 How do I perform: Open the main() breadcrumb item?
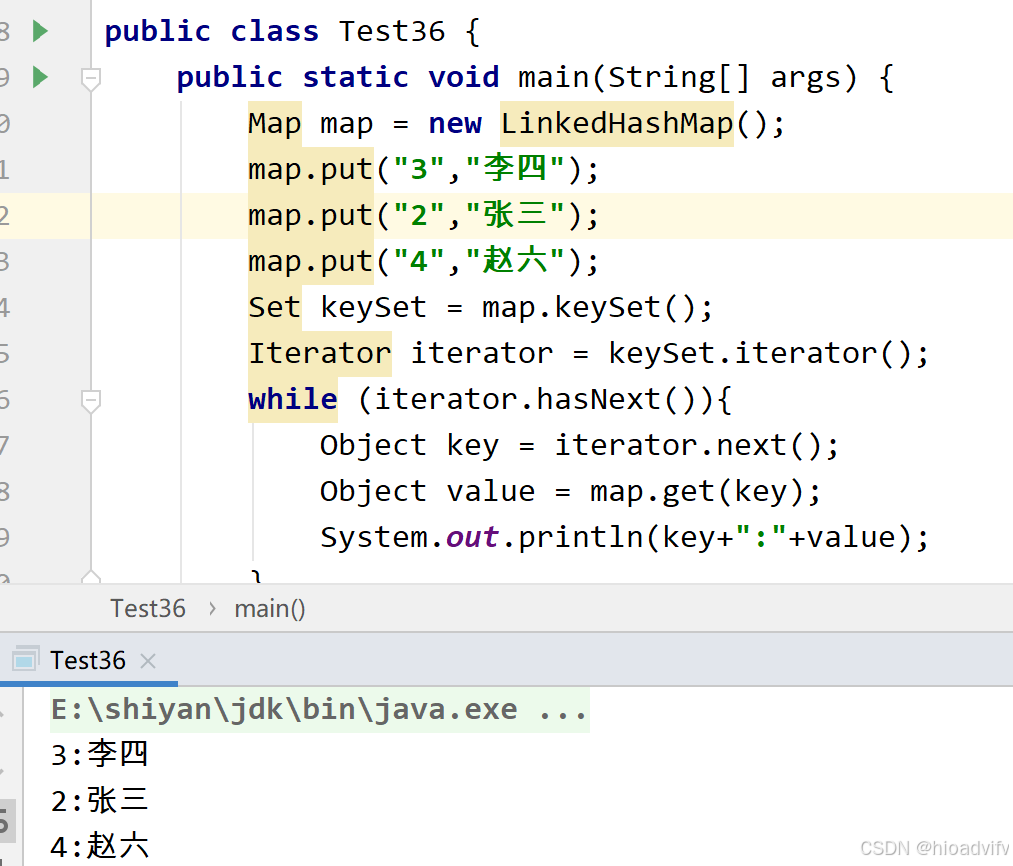coord(268,607)
